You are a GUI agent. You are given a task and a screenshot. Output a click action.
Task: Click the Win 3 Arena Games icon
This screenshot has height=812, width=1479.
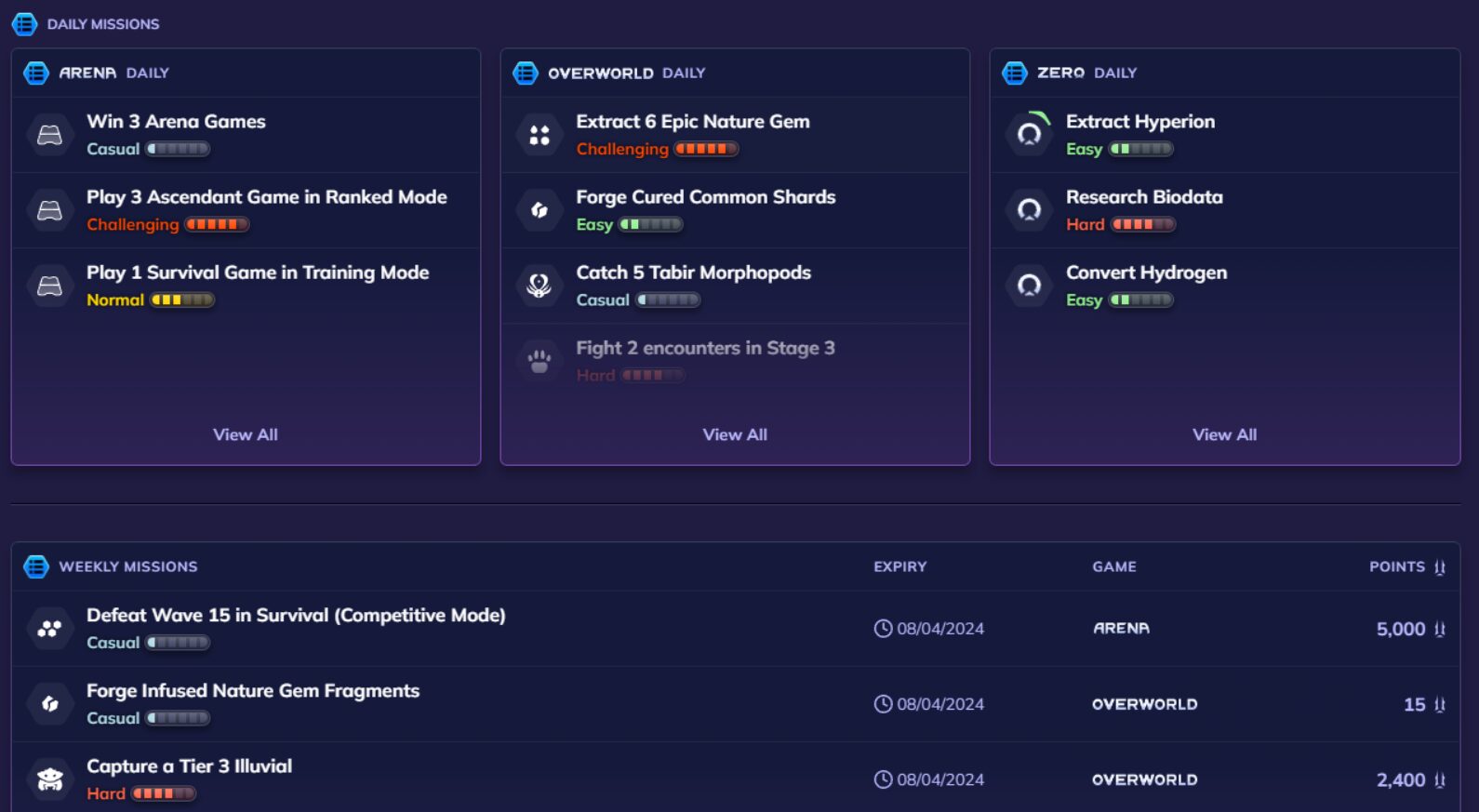click(50, 135)
